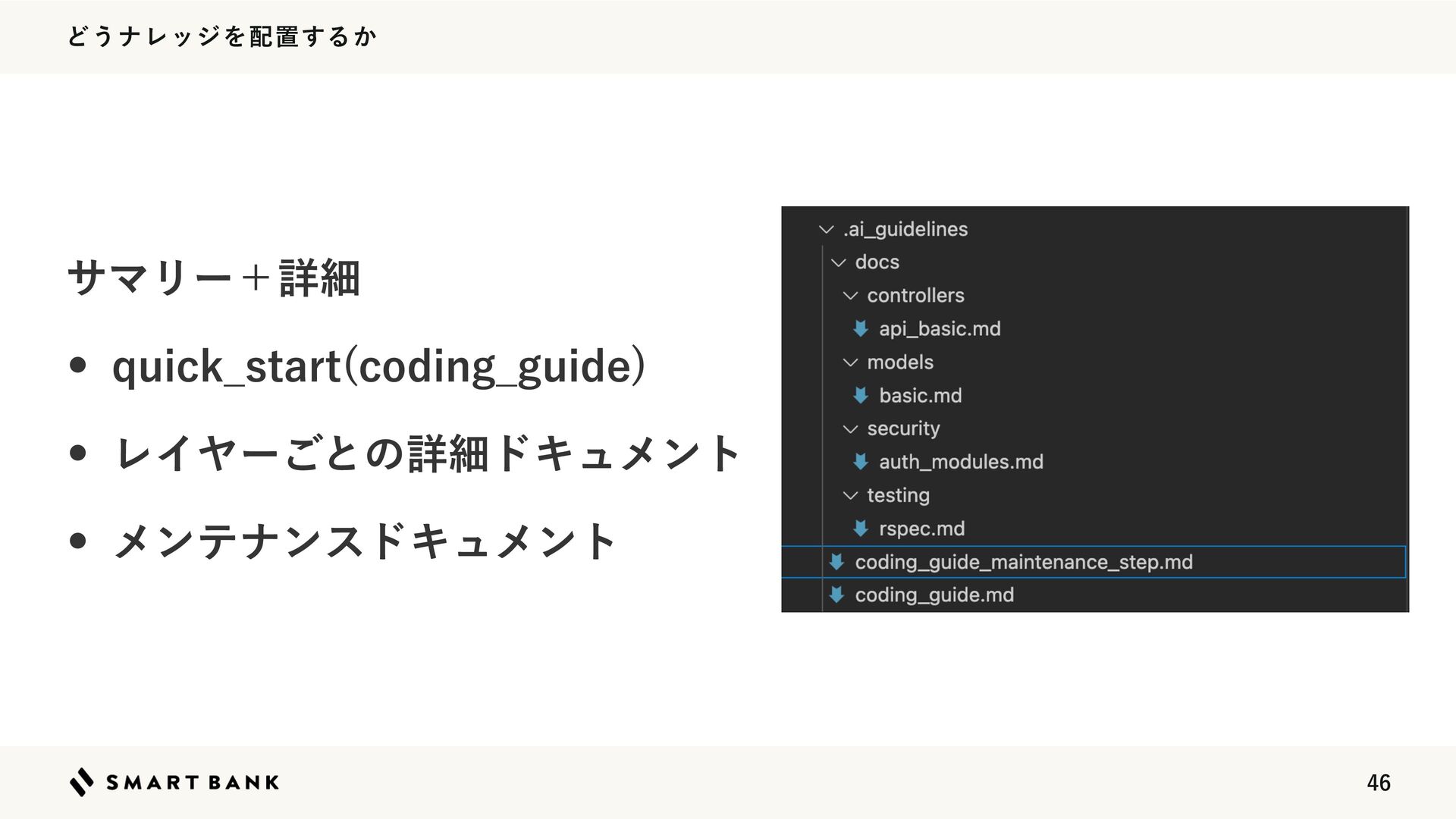Open the api_basic.md file
Screen dimensions: 1456x819
click(x=940, y=328)
